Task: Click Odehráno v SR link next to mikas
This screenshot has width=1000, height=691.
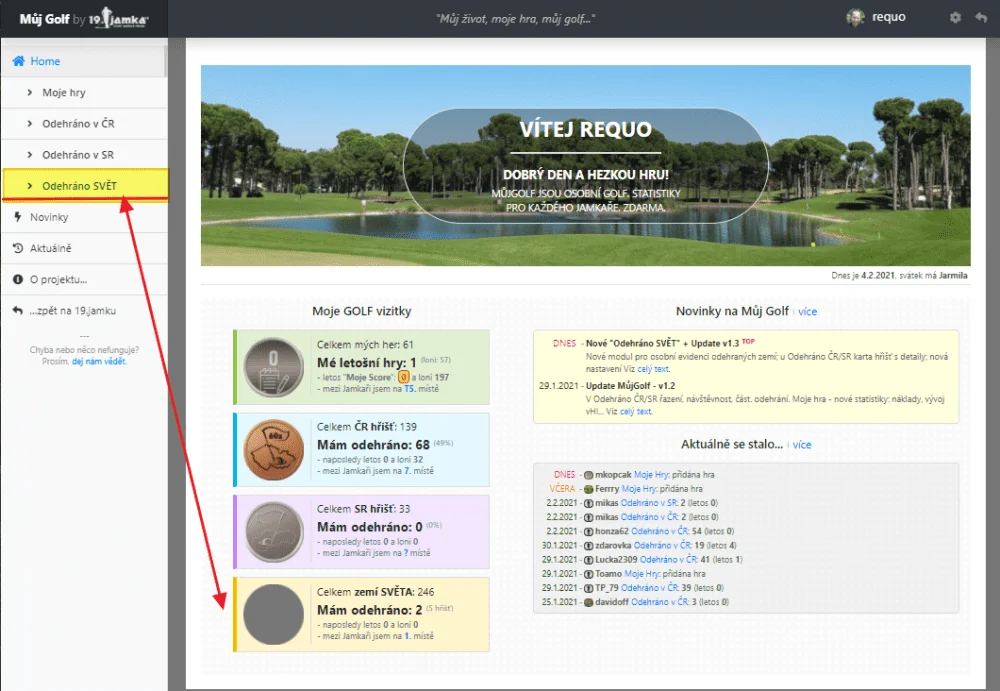Action: click(x=649, y=503)
